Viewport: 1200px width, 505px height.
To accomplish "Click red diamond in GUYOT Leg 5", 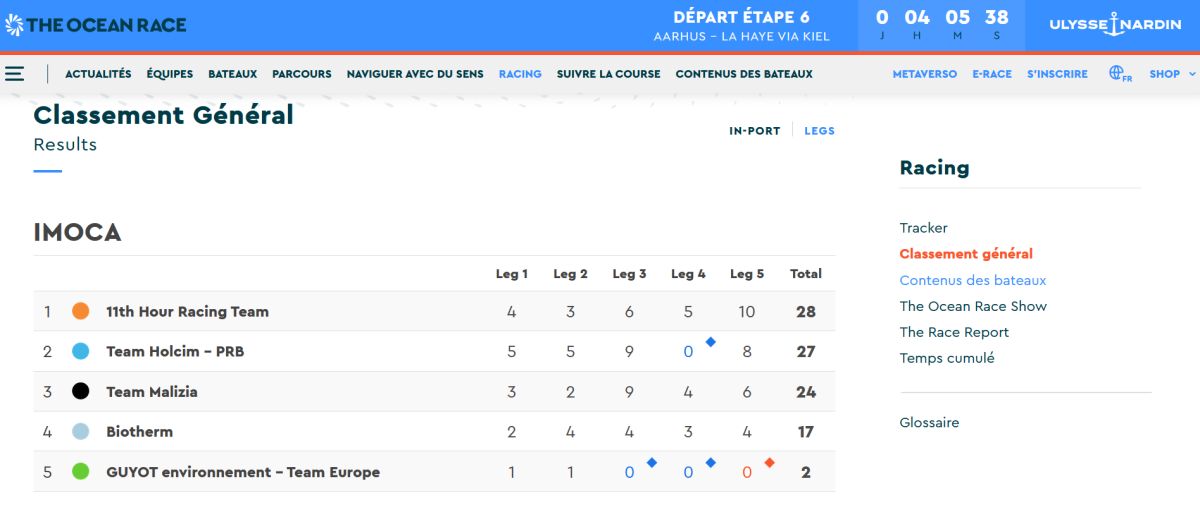I will [769, 462].
